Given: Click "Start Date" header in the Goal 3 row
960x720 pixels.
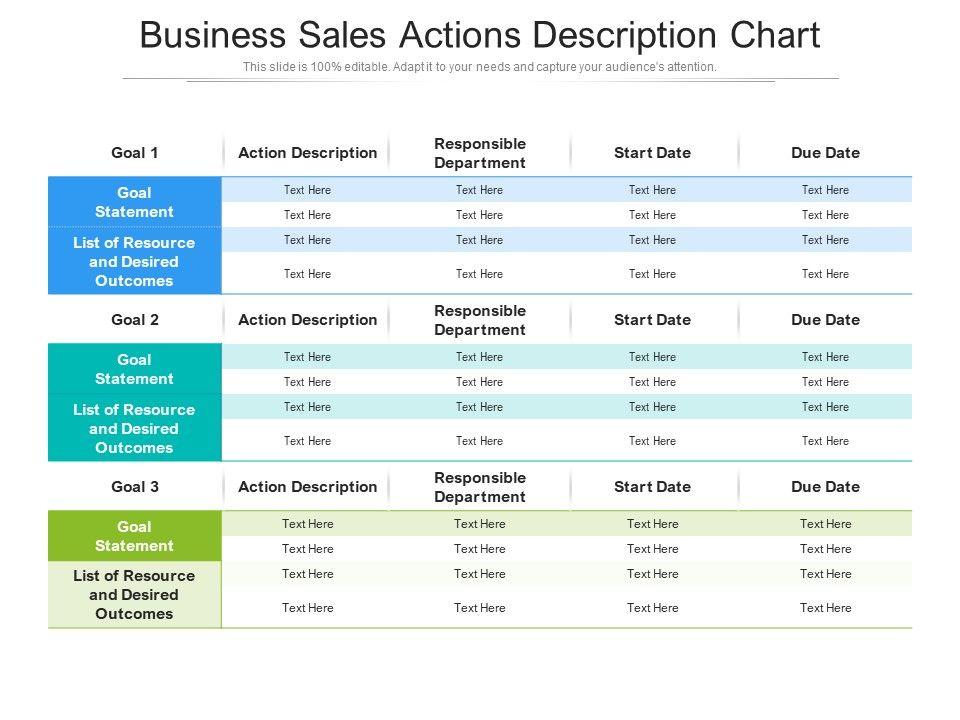Looking at the screenshot, I should coord(653,487).
